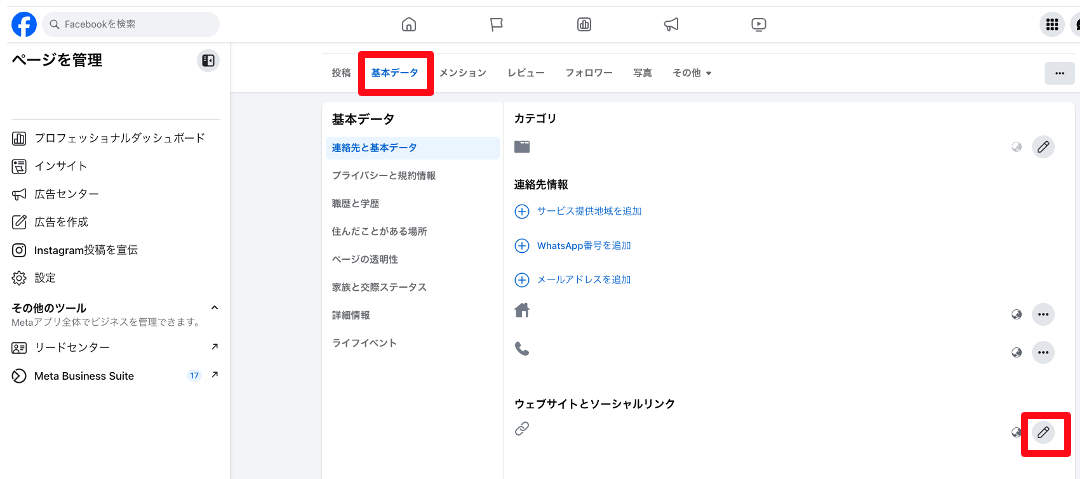
Task: Expand the その他 dropdown tab
Action: point(692,72)
